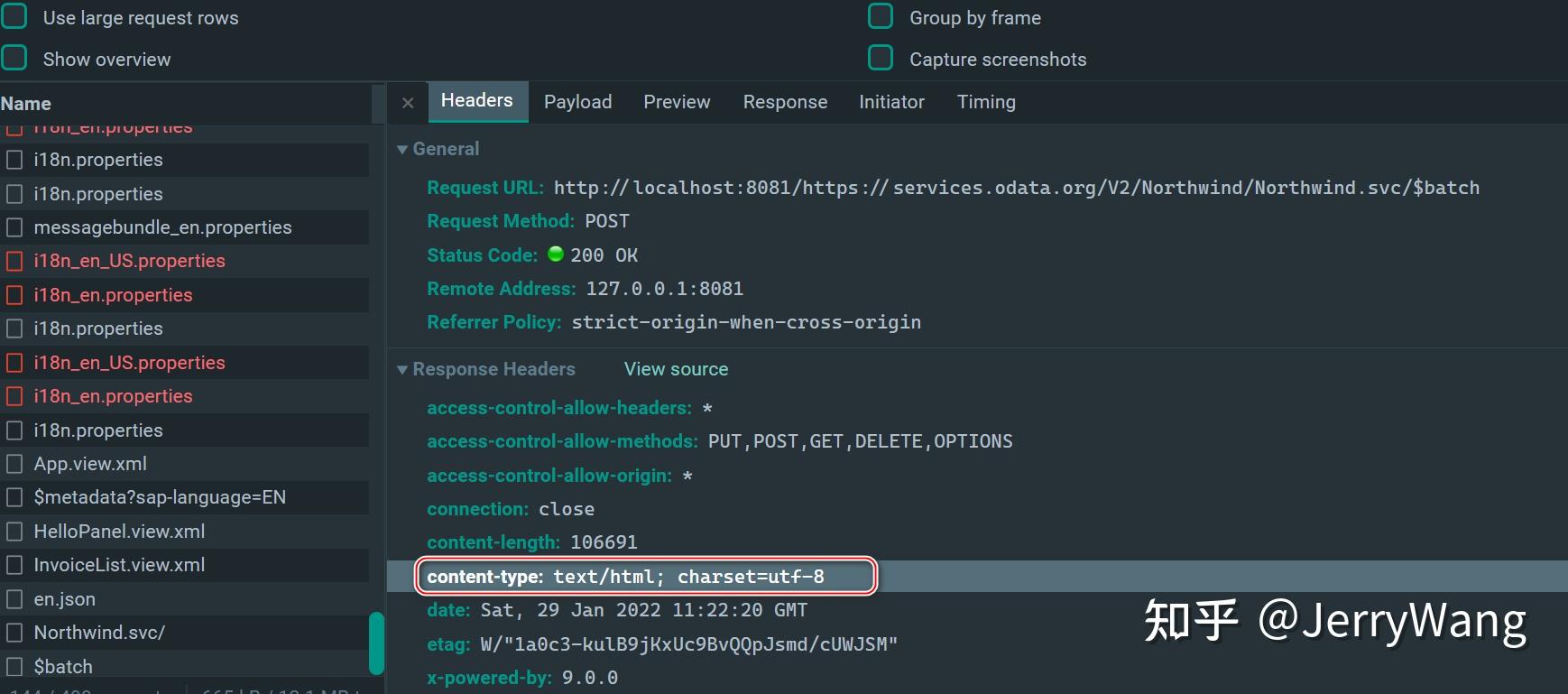The width and height of the screenshot is (1568, 694).
Task: Open the Payload tab
Action: 577,102
